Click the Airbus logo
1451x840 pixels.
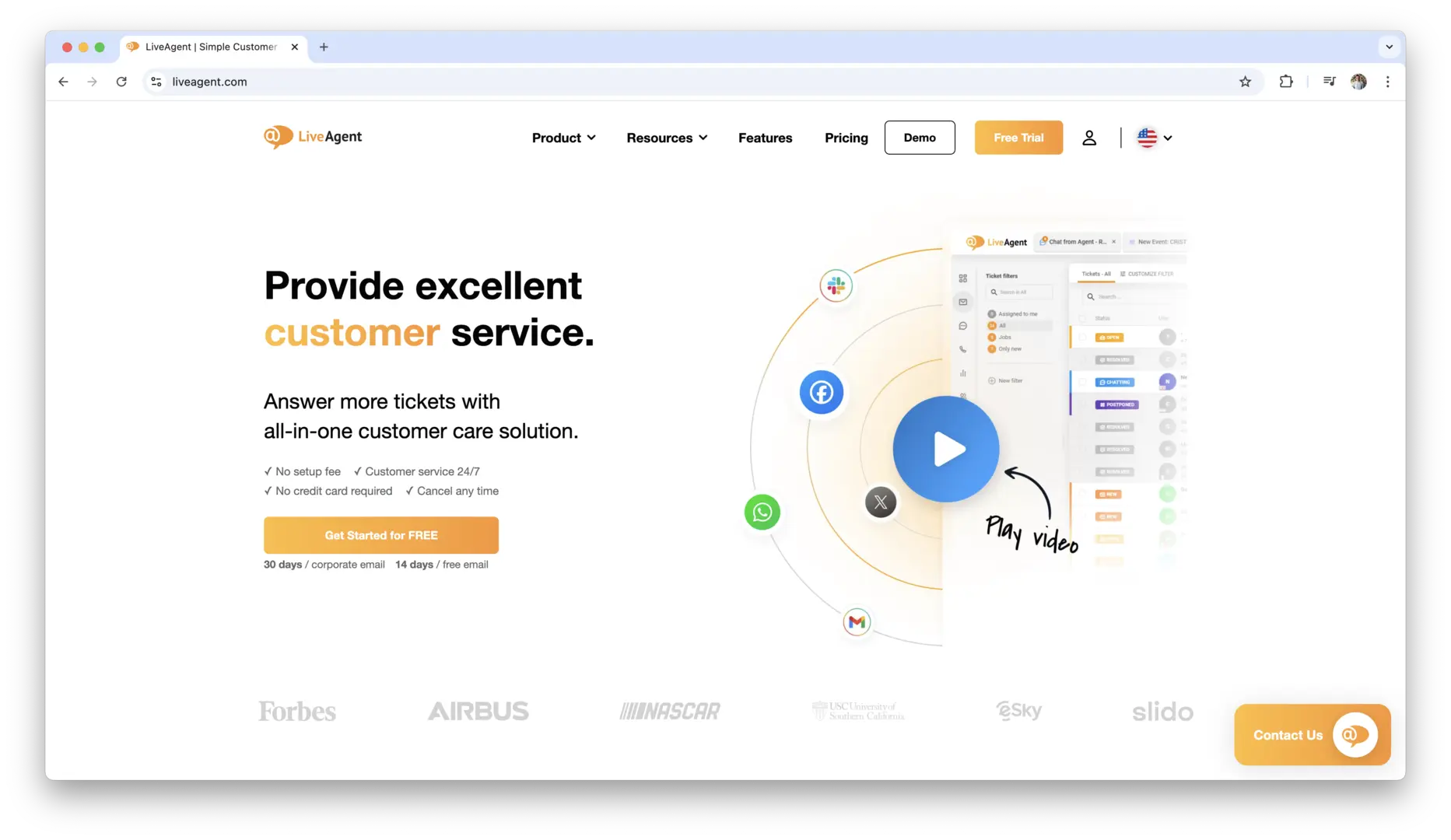478,711
